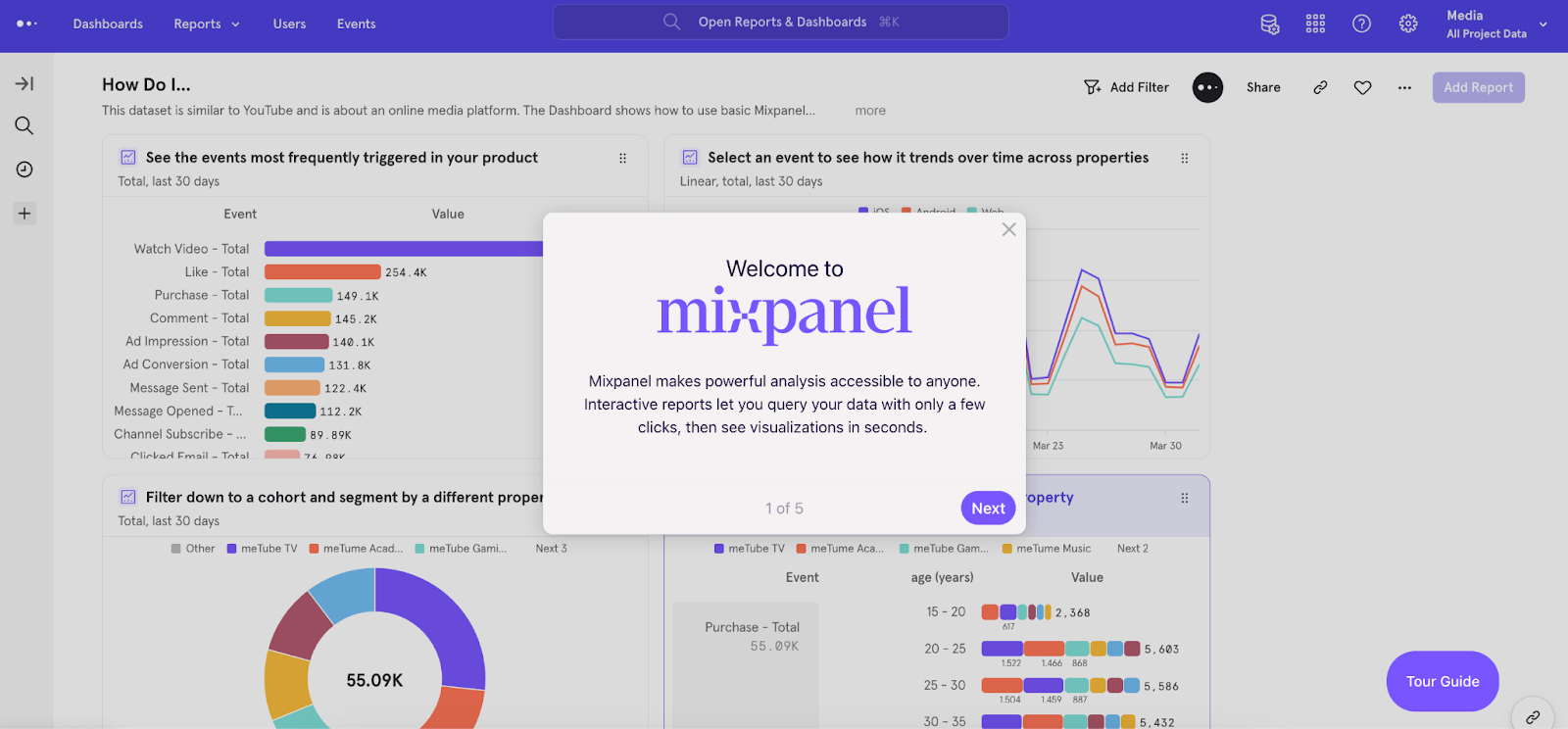1568x729 pixels.
Task: Open the Events page
Action: pos(356,24)
